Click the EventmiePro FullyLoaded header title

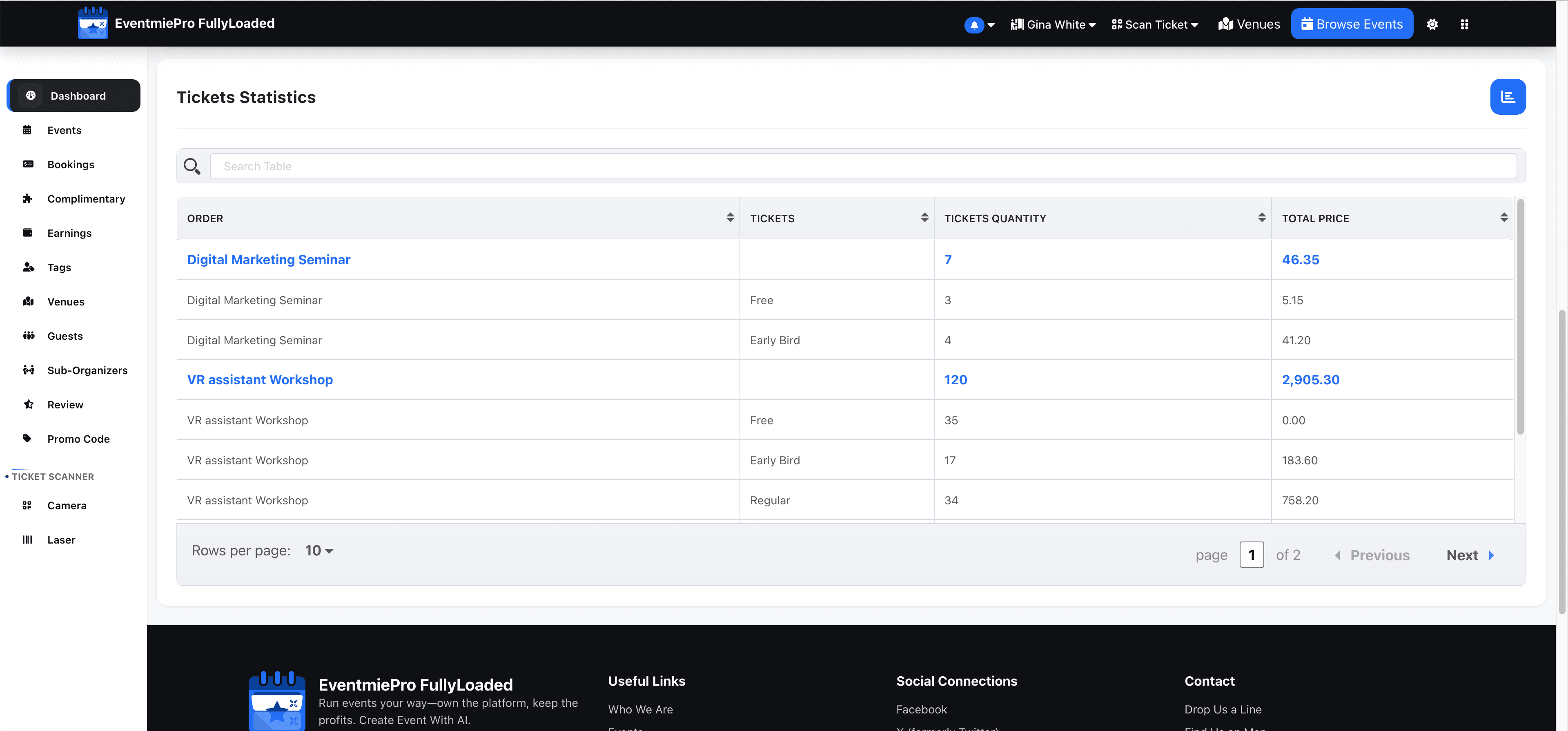pos(194,23)
